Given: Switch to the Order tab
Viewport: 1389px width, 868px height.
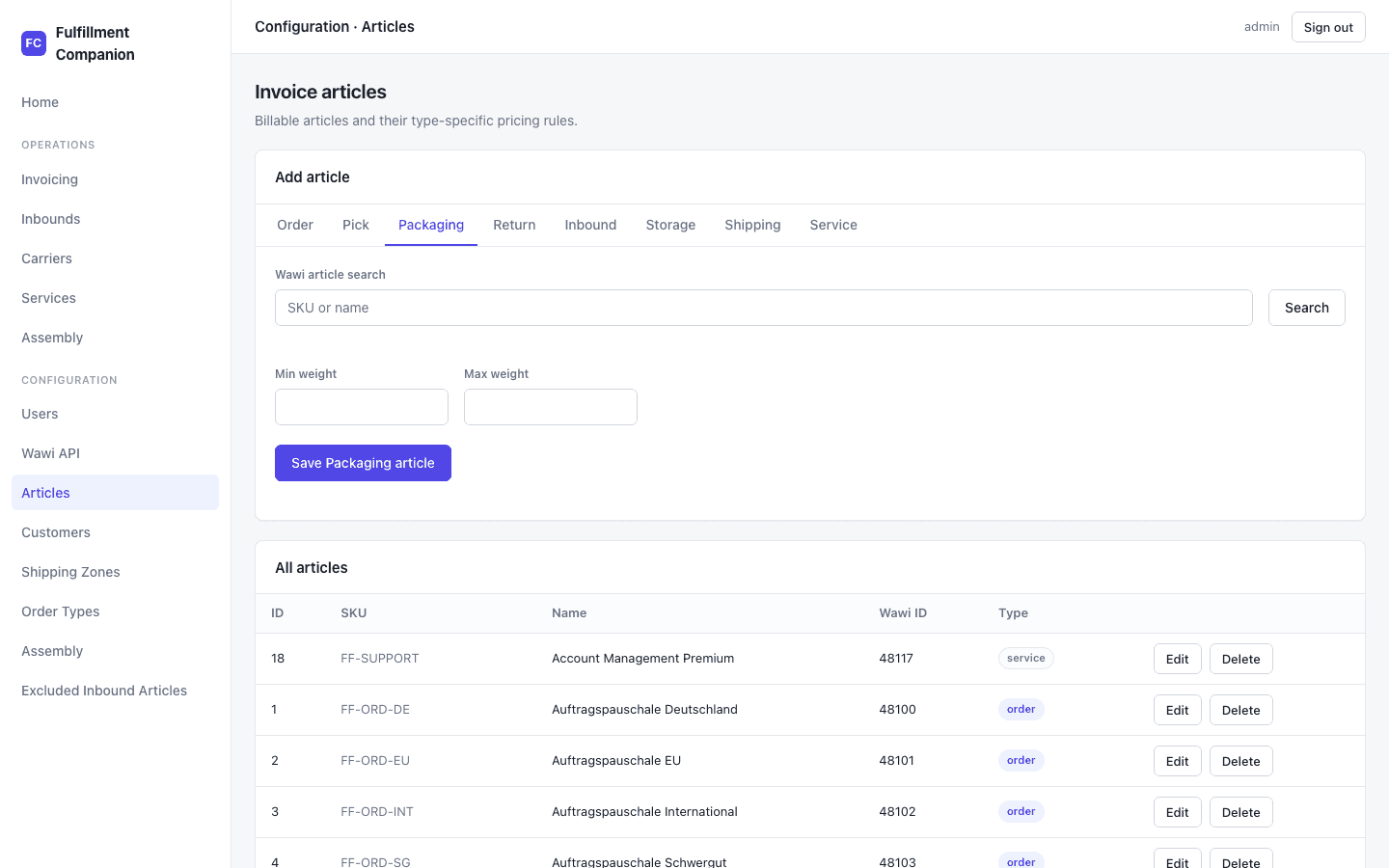Looking at the screenshot, I should coord(295,225).
